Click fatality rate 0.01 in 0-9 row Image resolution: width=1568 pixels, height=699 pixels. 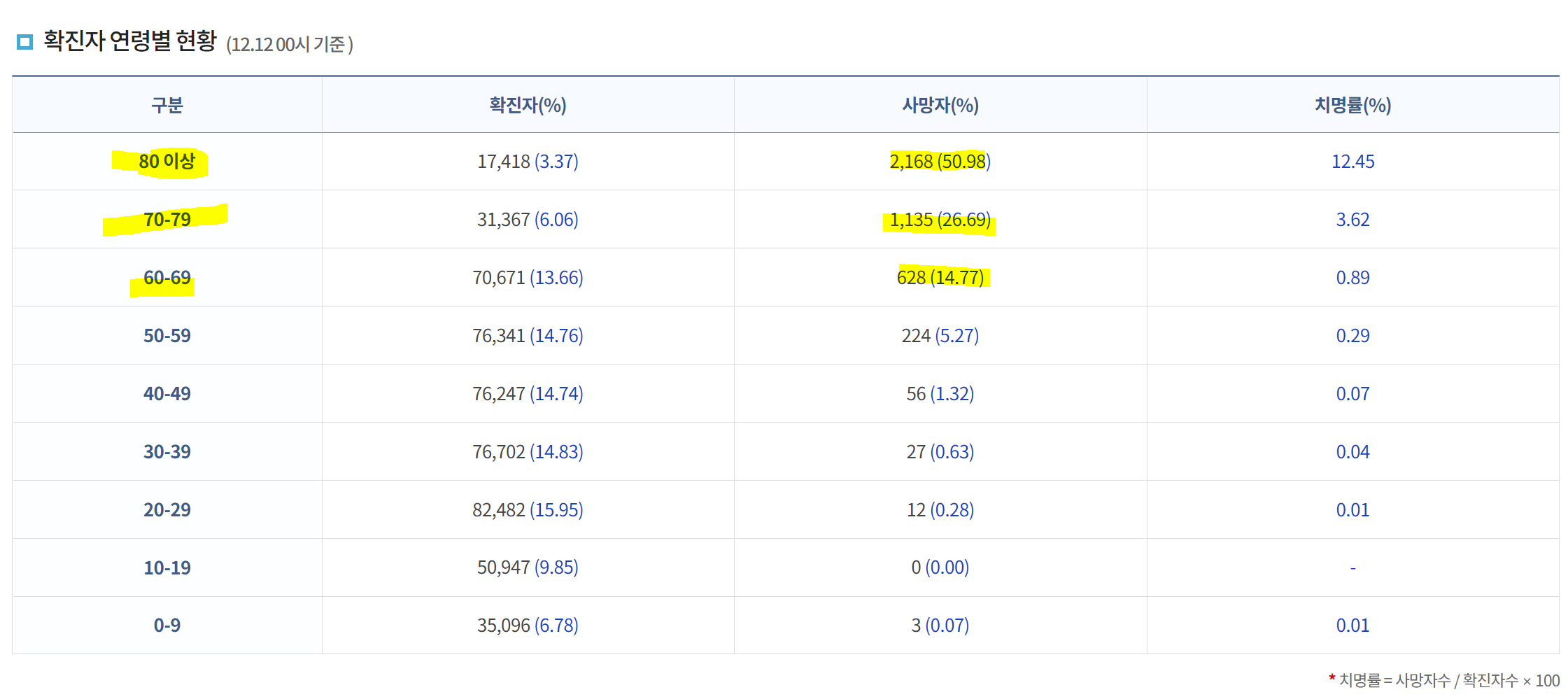point(1352,626)
